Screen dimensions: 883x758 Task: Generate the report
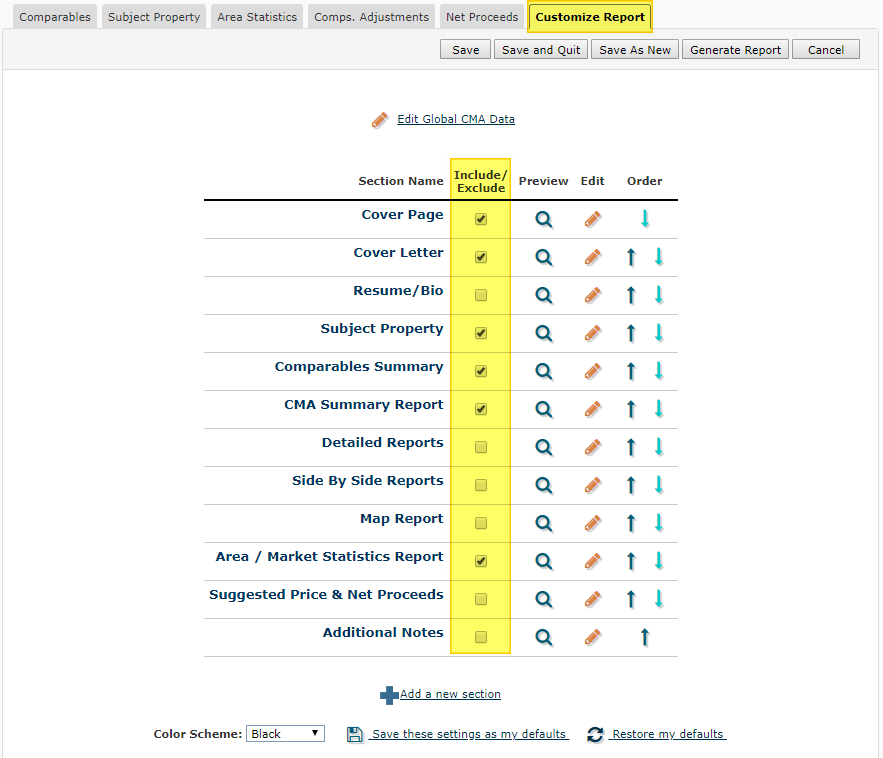[x=735, y=50]
